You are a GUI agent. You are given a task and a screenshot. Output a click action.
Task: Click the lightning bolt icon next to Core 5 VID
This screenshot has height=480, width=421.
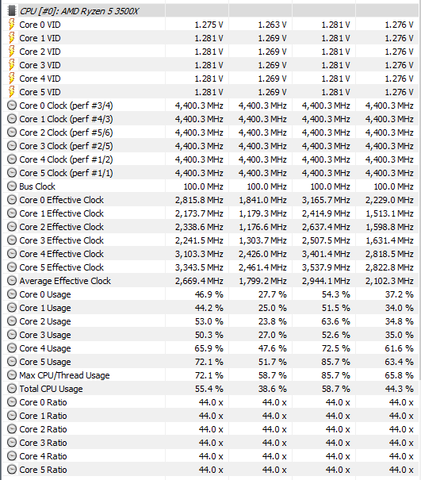click(12, 92)
